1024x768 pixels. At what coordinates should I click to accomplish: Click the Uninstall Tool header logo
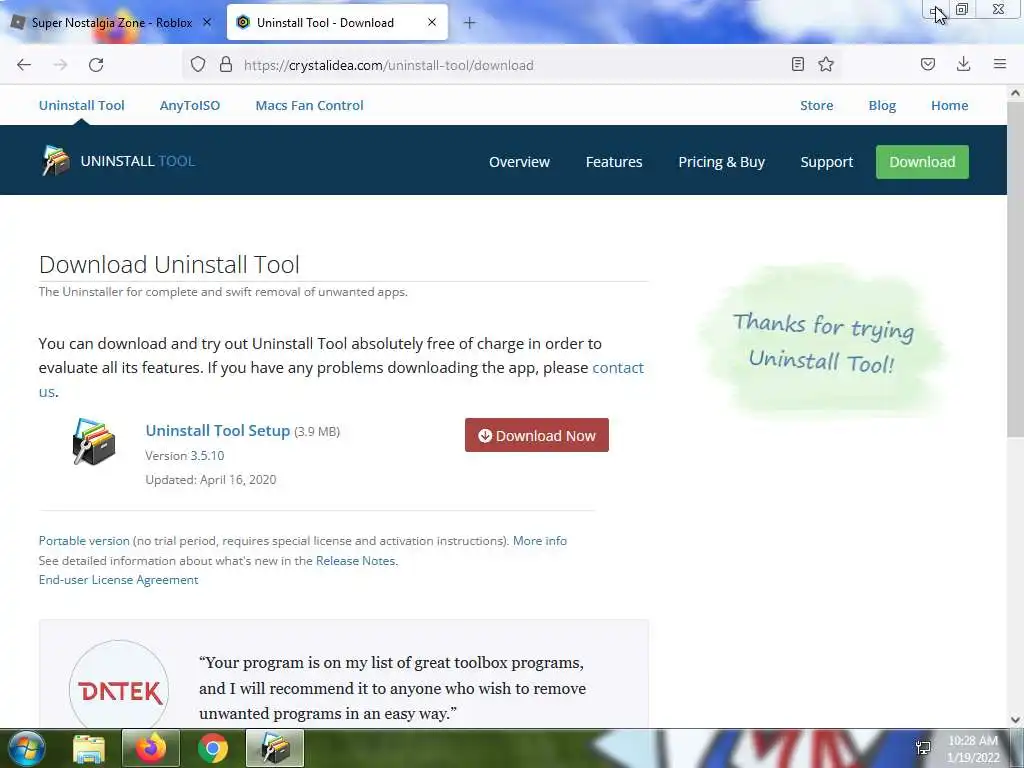(118, 161)
